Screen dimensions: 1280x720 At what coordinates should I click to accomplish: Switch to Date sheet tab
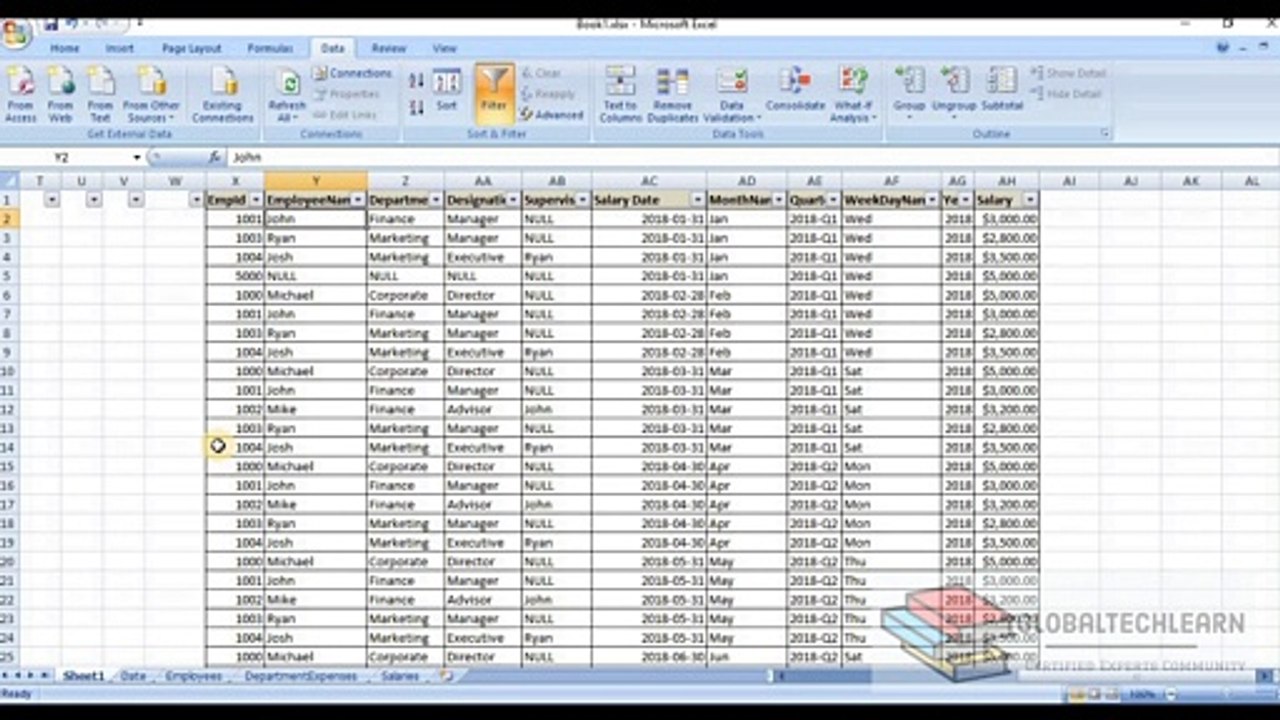pyautogui.click(x=133, y=676)
